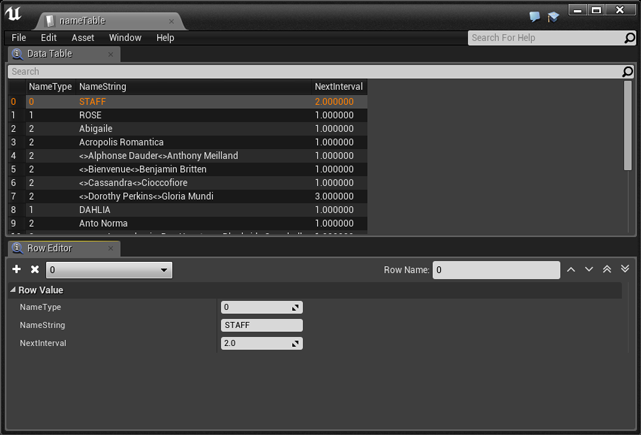641x435 pixels.
Task: Click the 2.000000 NextInterval cell
Action: tap(334, 102)
